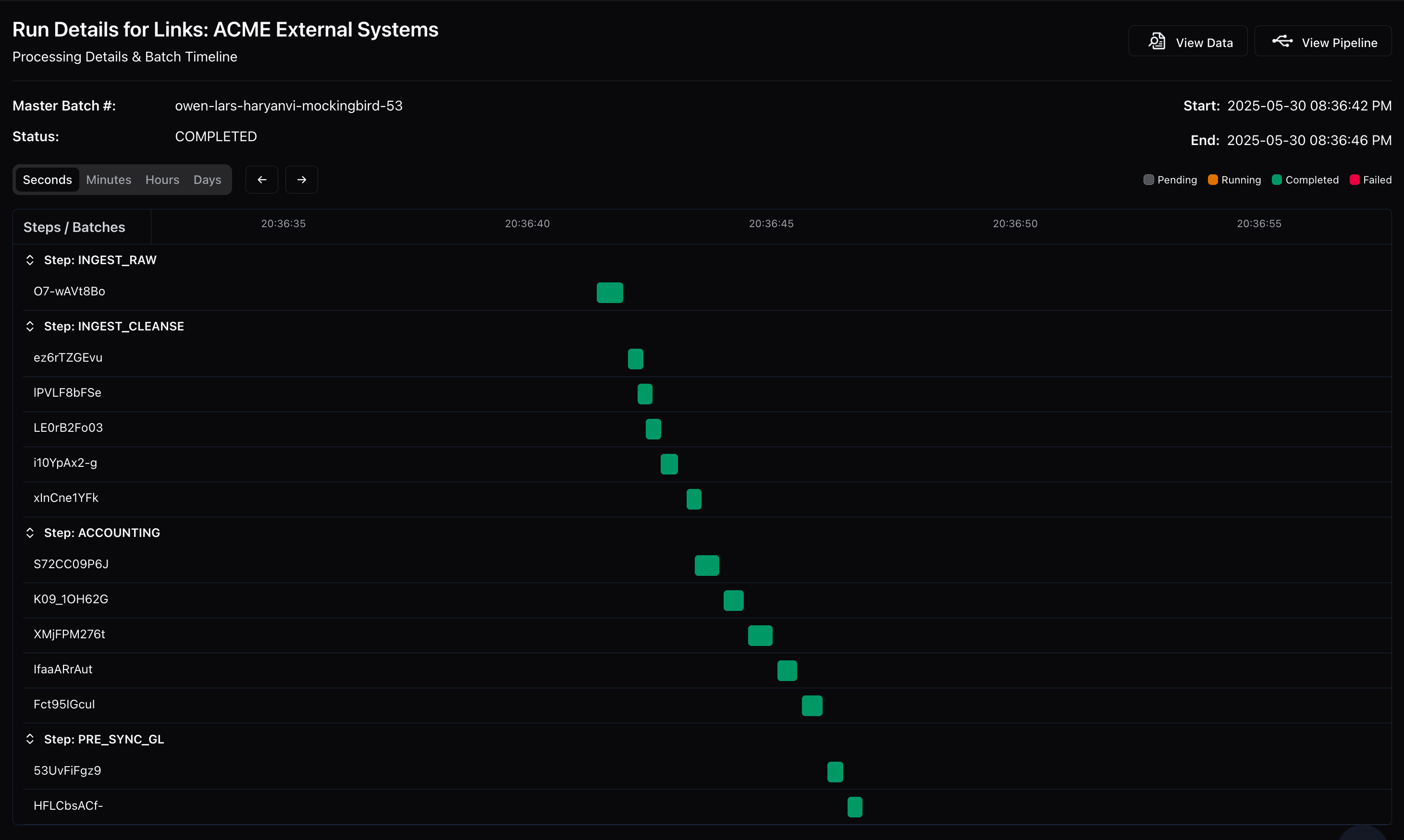This screenshot has width=1404, height=840.
Task: Click batch name IfaaARrAut
Action: pos(63,669)
